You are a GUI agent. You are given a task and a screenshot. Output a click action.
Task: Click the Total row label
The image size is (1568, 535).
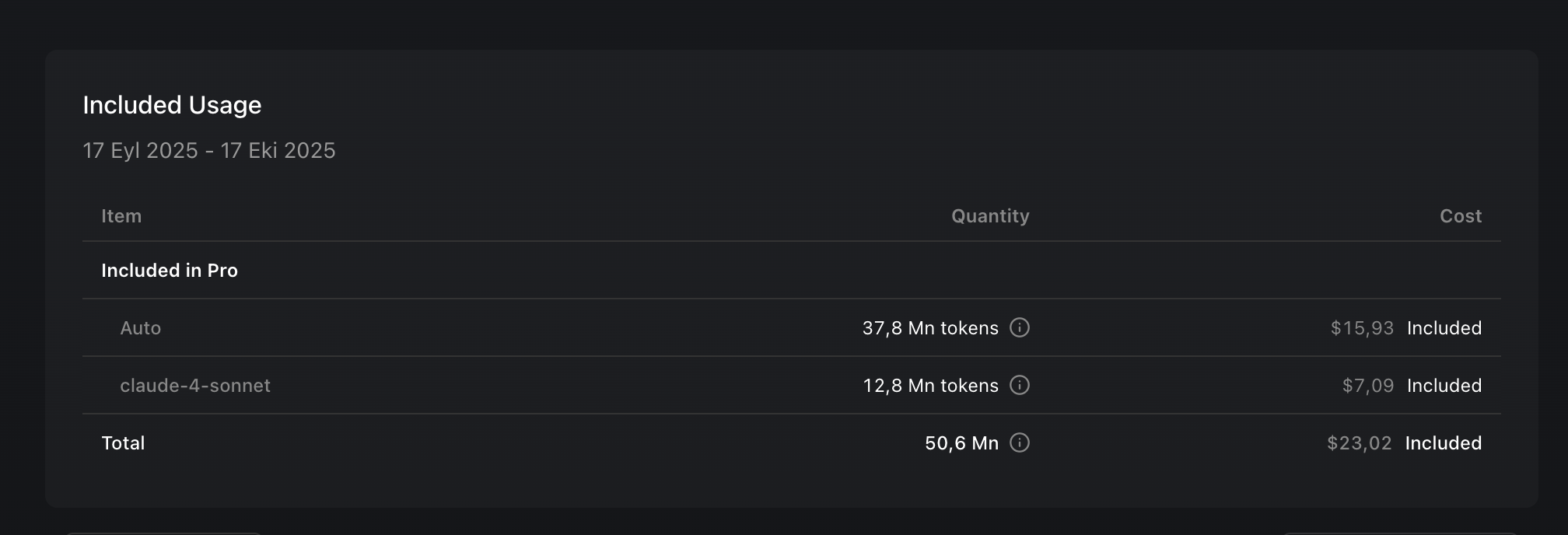pyautogui.click(x=123, y=443)
